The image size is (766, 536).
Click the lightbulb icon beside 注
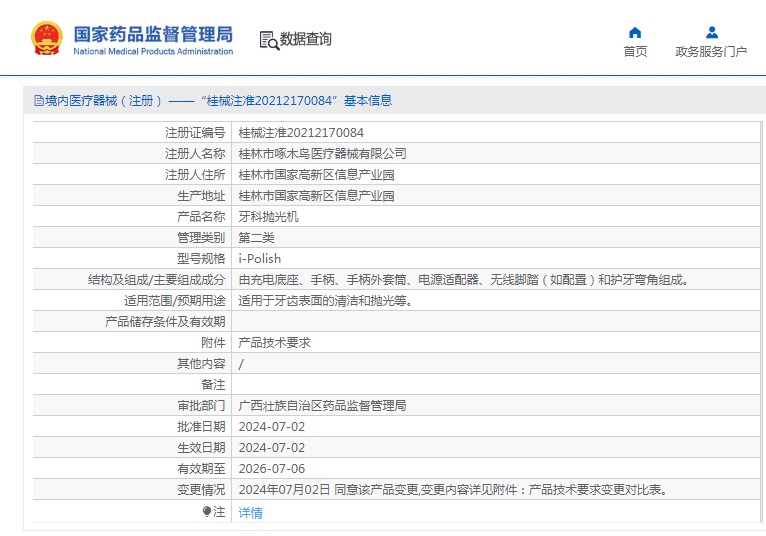207,512
